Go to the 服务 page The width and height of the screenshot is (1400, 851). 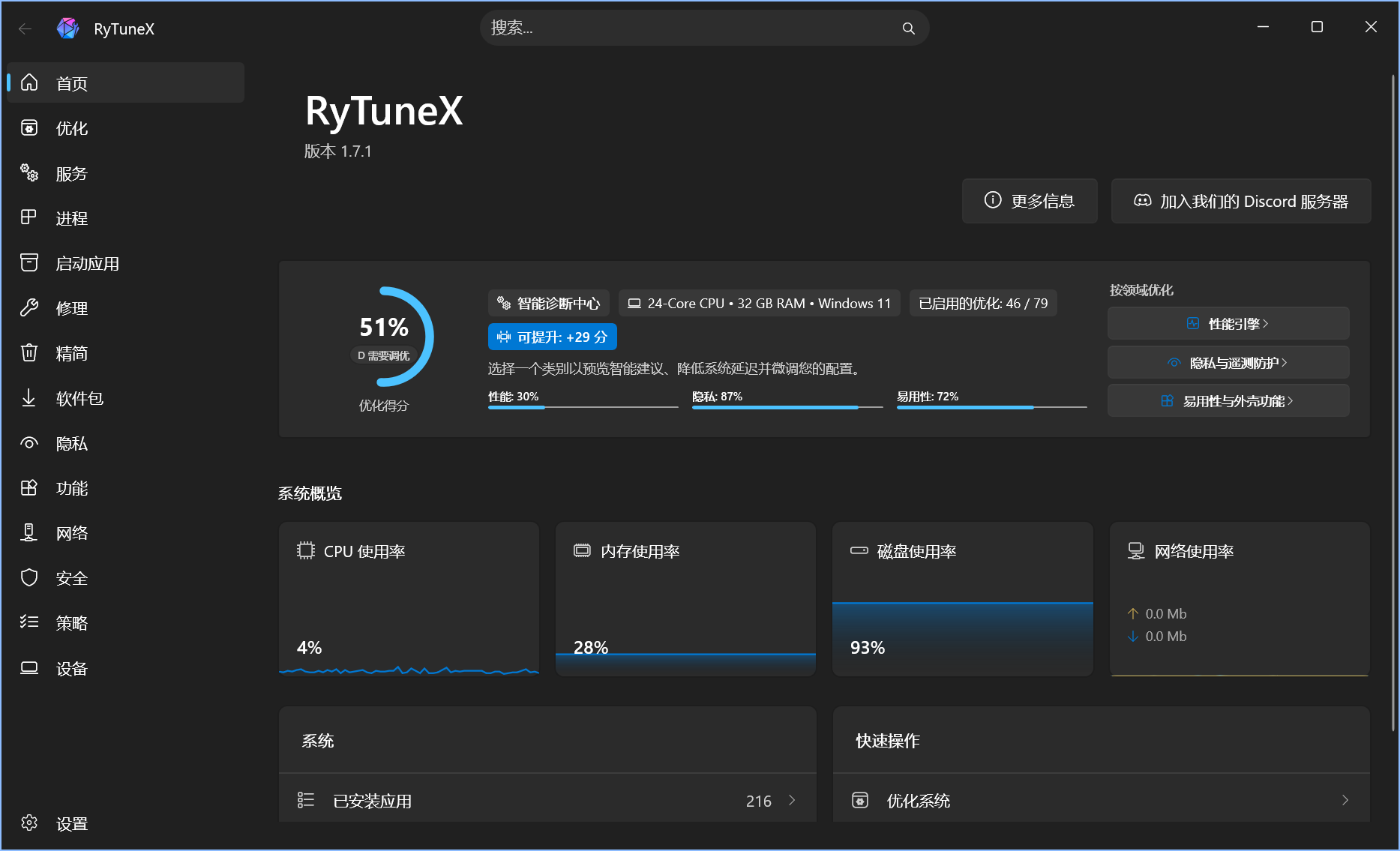[x=125, y=173]
